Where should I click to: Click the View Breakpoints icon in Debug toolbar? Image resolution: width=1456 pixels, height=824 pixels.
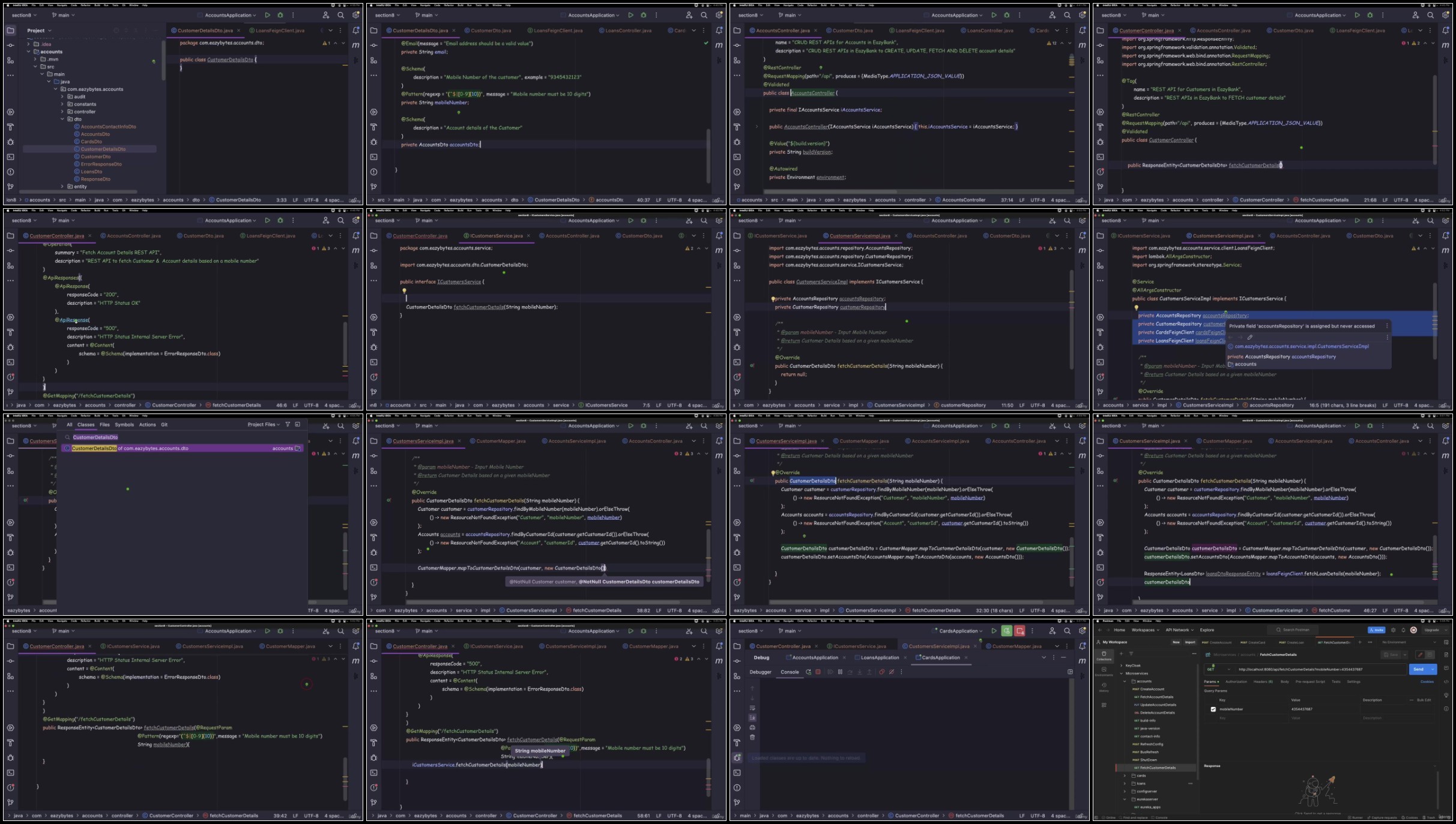(x=881, y=672)
